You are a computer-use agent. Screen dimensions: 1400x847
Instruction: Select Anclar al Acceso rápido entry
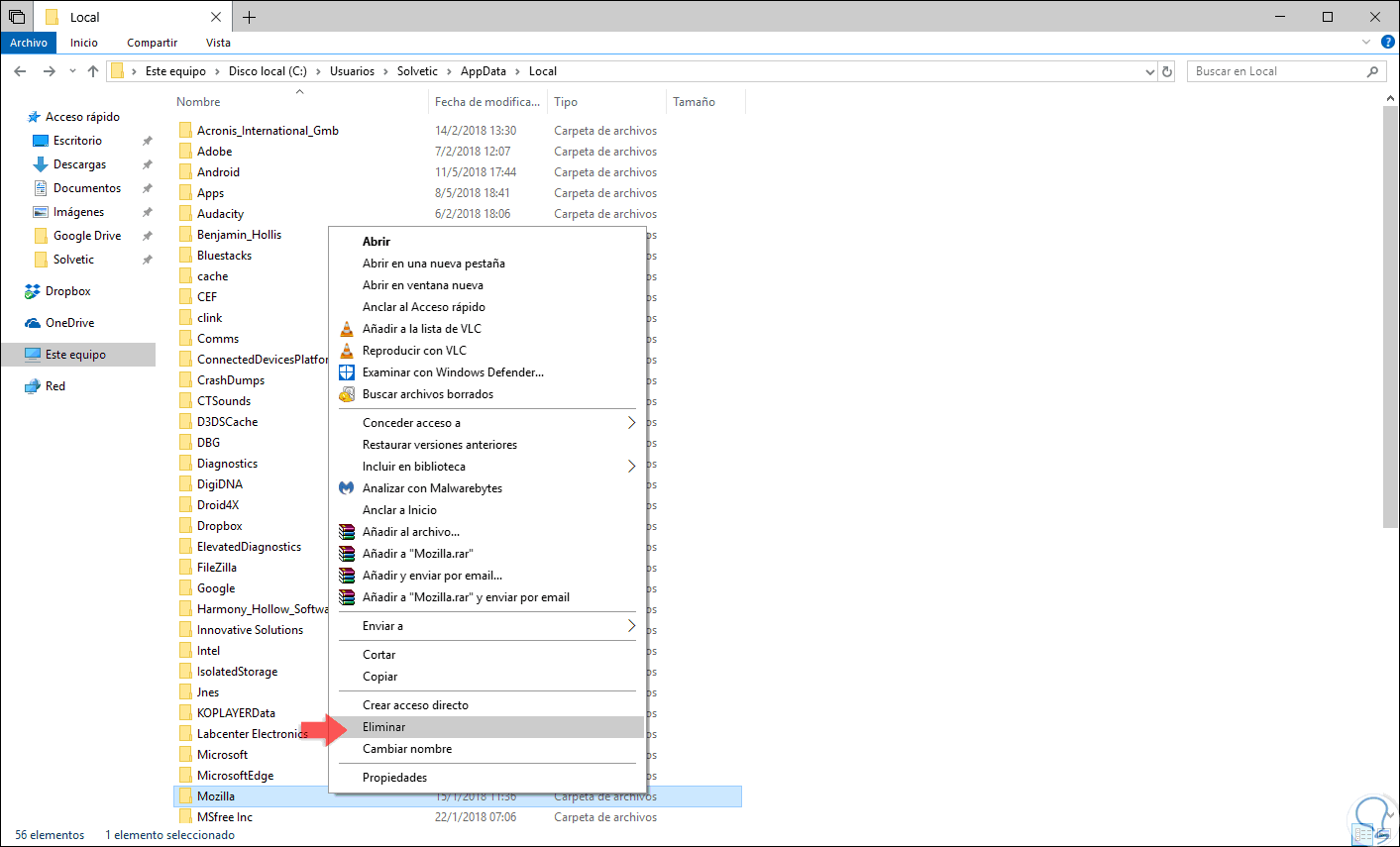[486, 307]
